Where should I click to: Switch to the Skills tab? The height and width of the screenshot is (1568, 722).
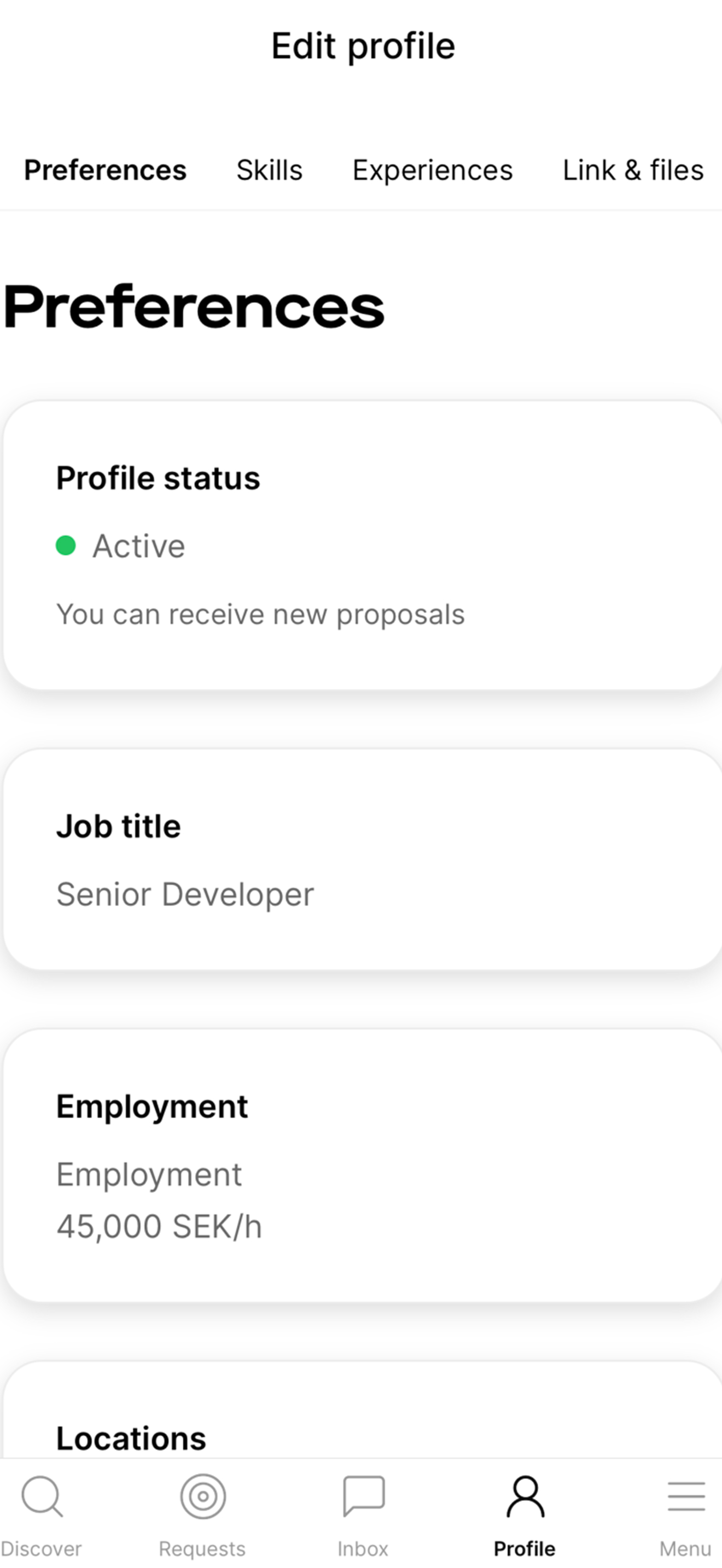pyautogui.click(x=269, y=170)
